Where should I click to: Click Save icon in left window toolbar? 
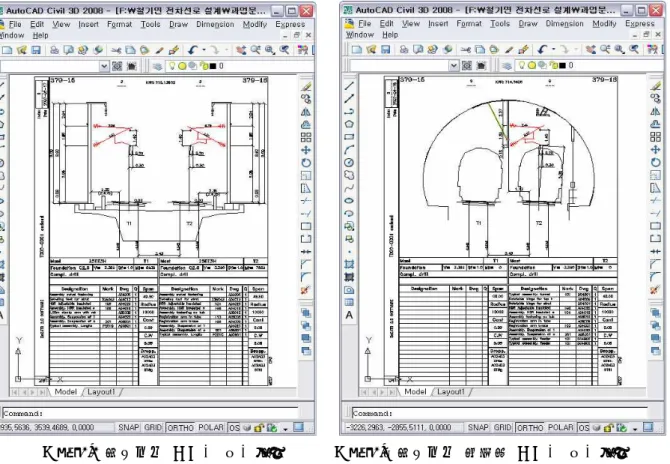pos(36,50)
